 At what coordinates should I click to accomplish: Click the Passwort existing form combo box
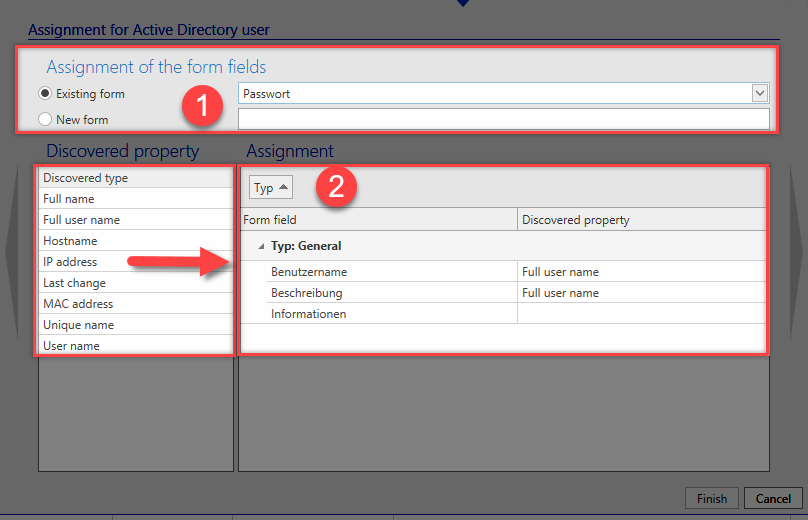click(x=503, y=93)
